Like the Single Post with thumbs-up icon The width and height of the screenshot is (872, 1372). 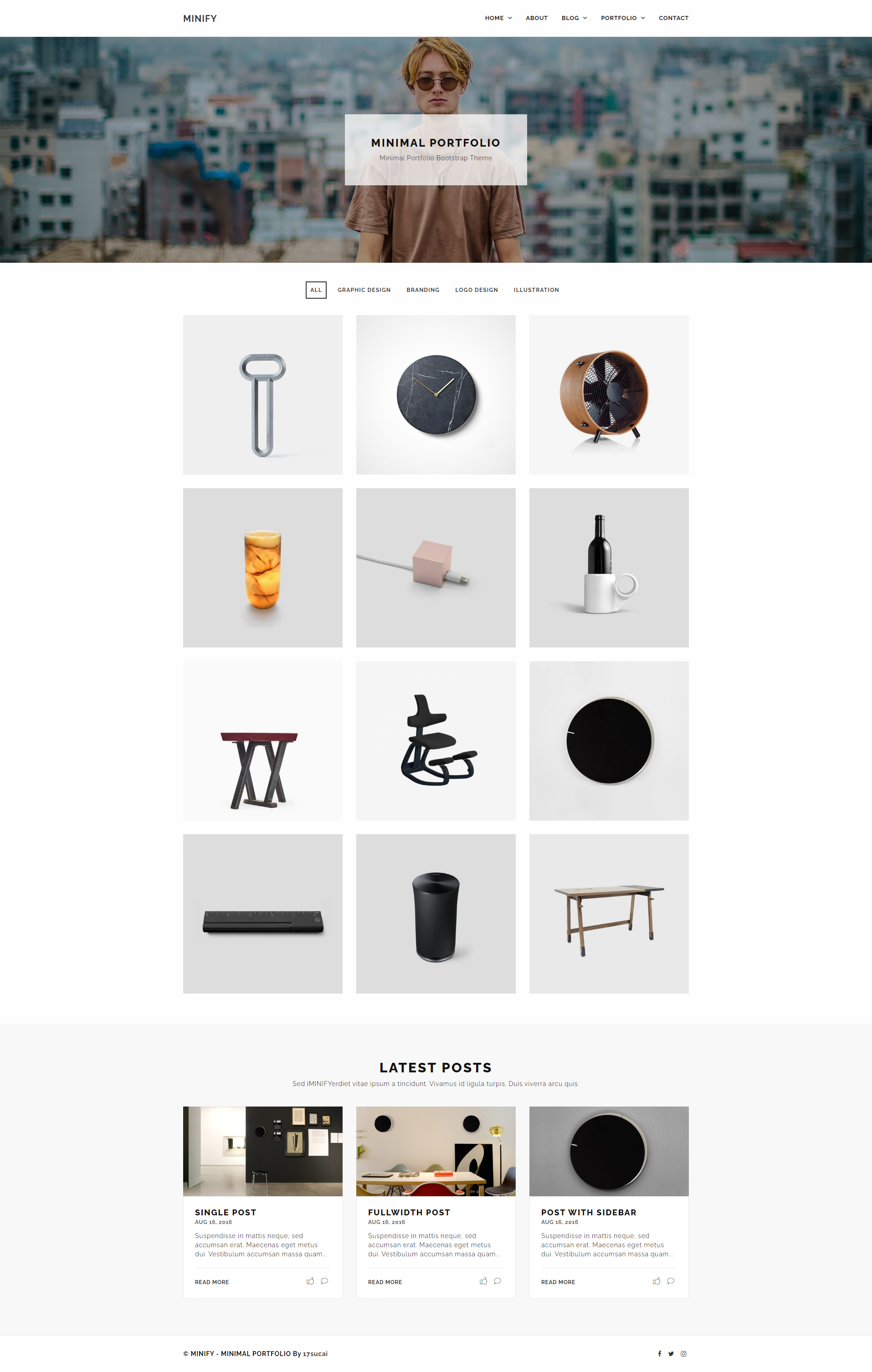coord(310,1281)
